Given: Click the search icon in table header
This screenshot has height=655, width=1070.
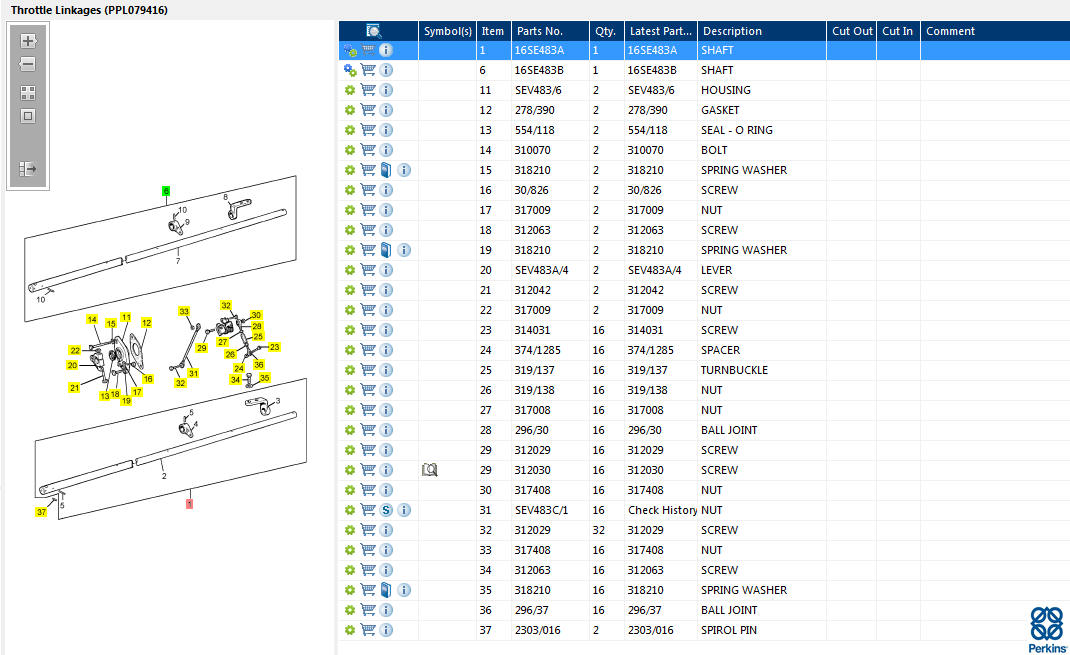Looking at the screenshot, I should 374,31.
